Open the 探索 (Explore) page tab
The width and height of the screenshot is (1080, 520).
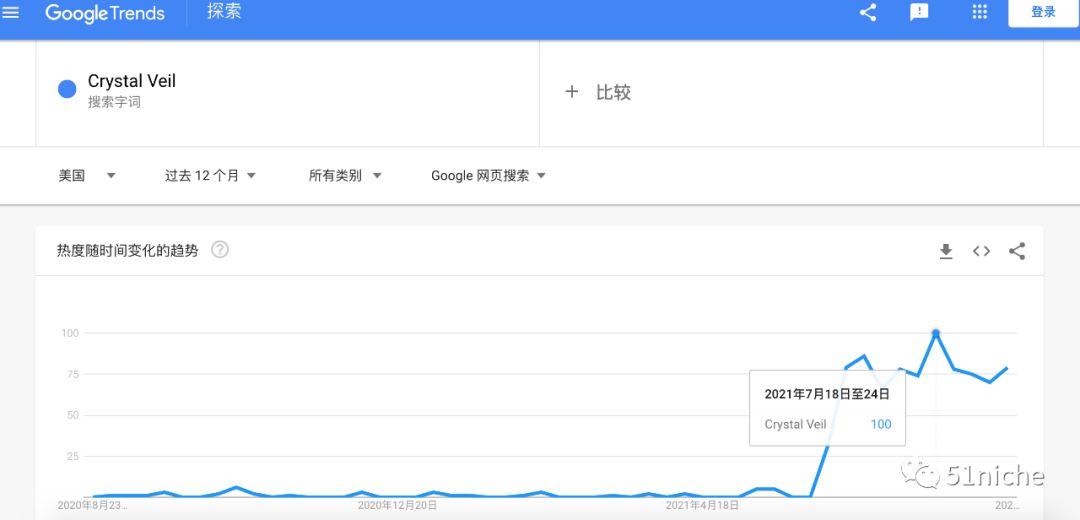pos(224,12)
